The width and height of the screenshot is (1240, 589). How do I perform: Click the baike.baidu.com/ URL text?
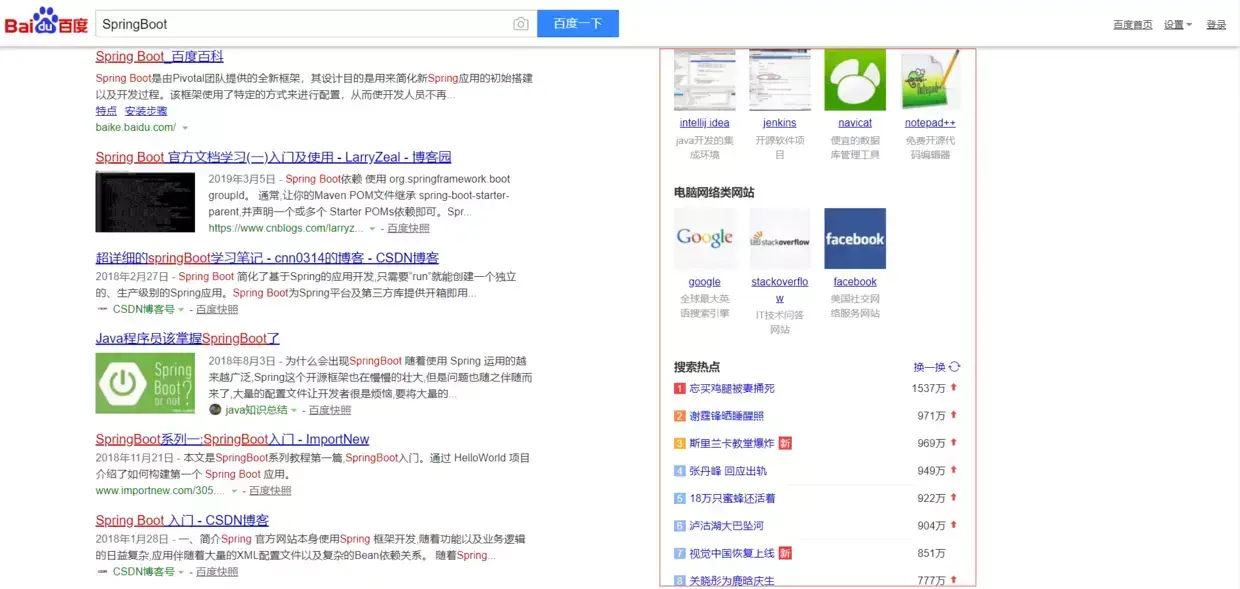click(x=136, y=128)
